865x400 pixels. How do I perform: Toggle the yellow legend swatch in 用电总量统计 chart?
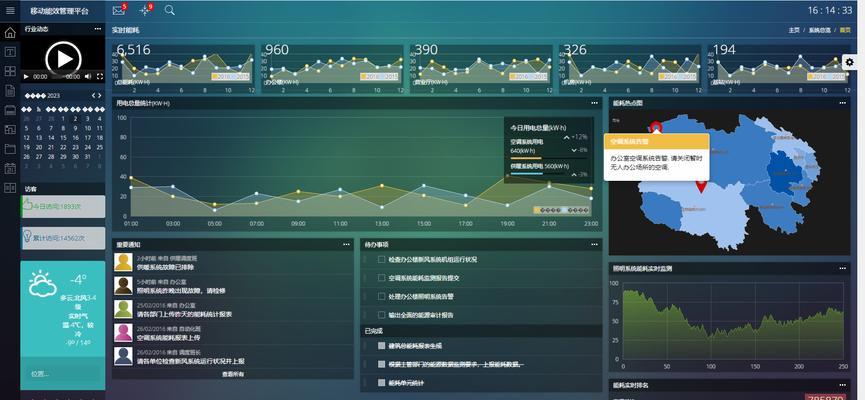[537, 210]
